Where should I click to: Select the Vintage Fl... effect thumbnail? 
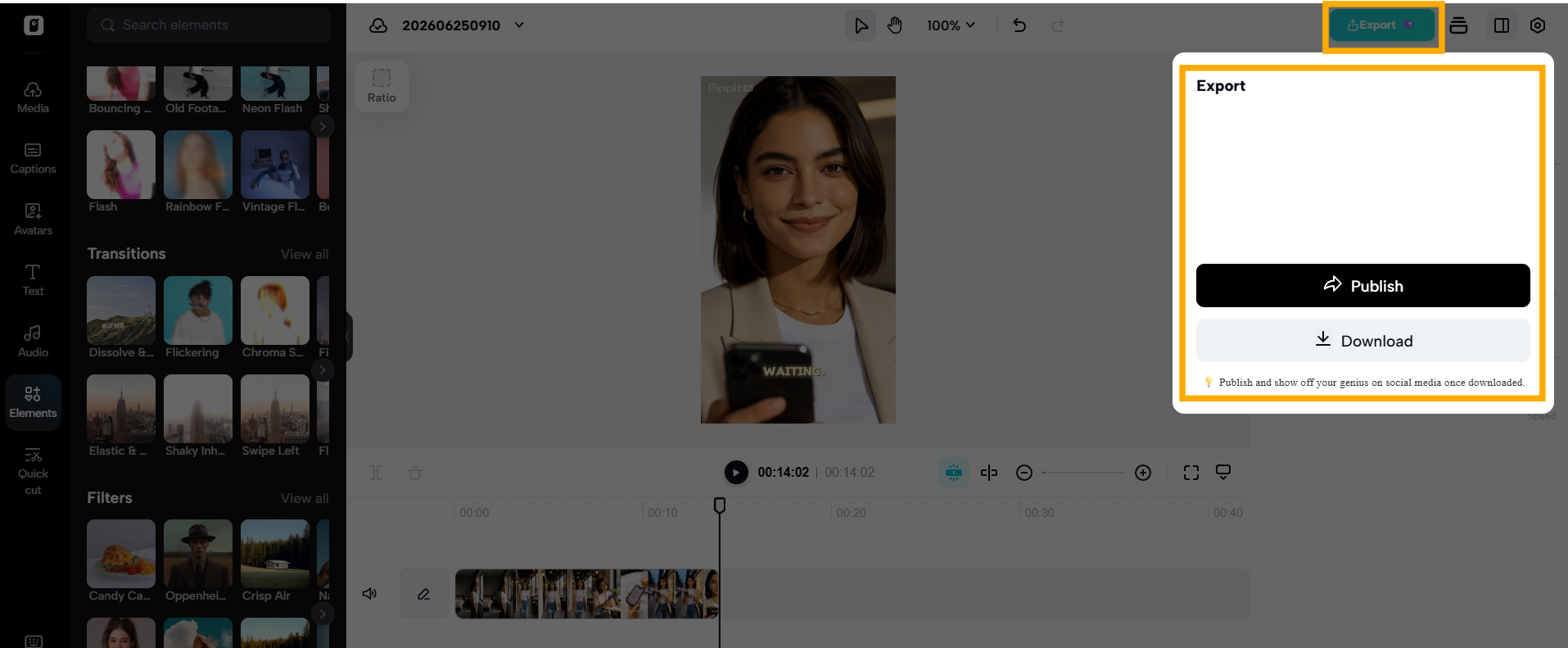[x=275, y=165]
